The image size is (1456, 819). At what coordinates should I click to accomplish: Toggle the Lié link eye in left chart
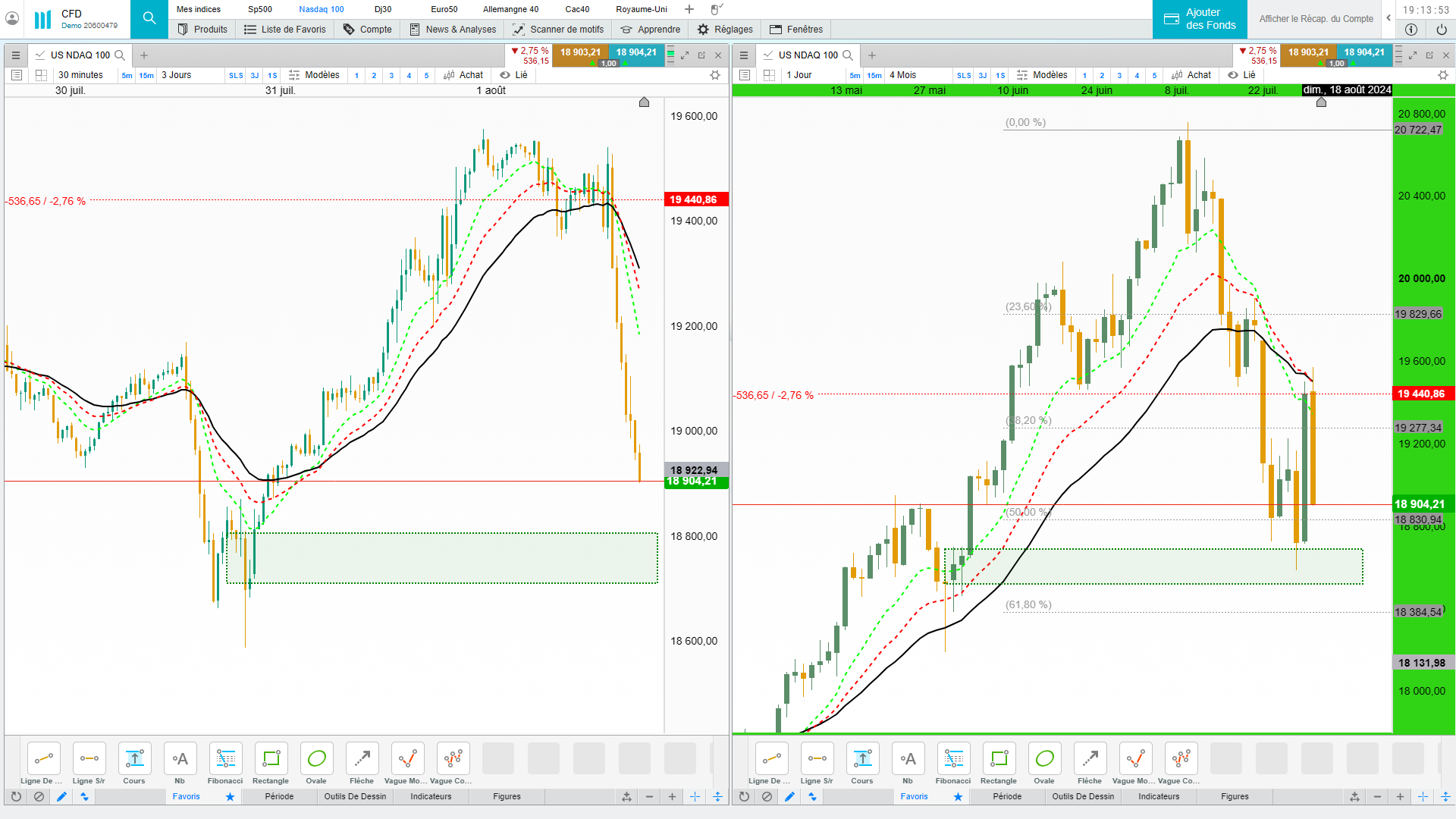[505, 75]
